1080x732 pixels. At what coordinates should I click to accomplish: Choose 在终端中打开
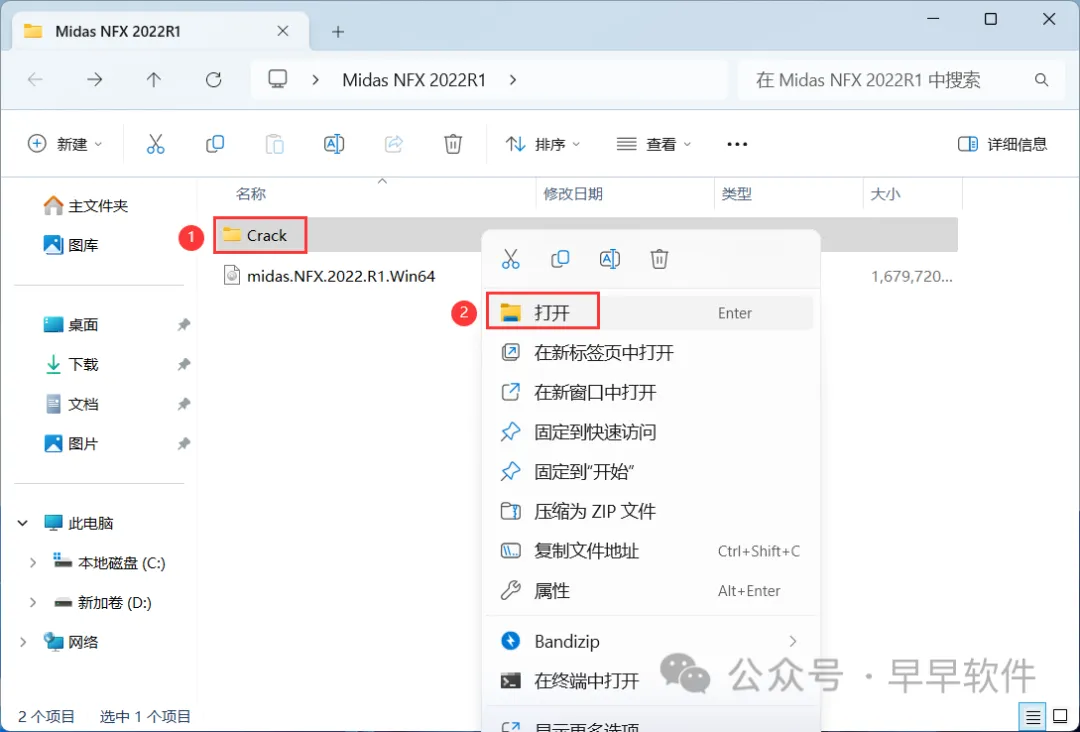coord(650,681)
